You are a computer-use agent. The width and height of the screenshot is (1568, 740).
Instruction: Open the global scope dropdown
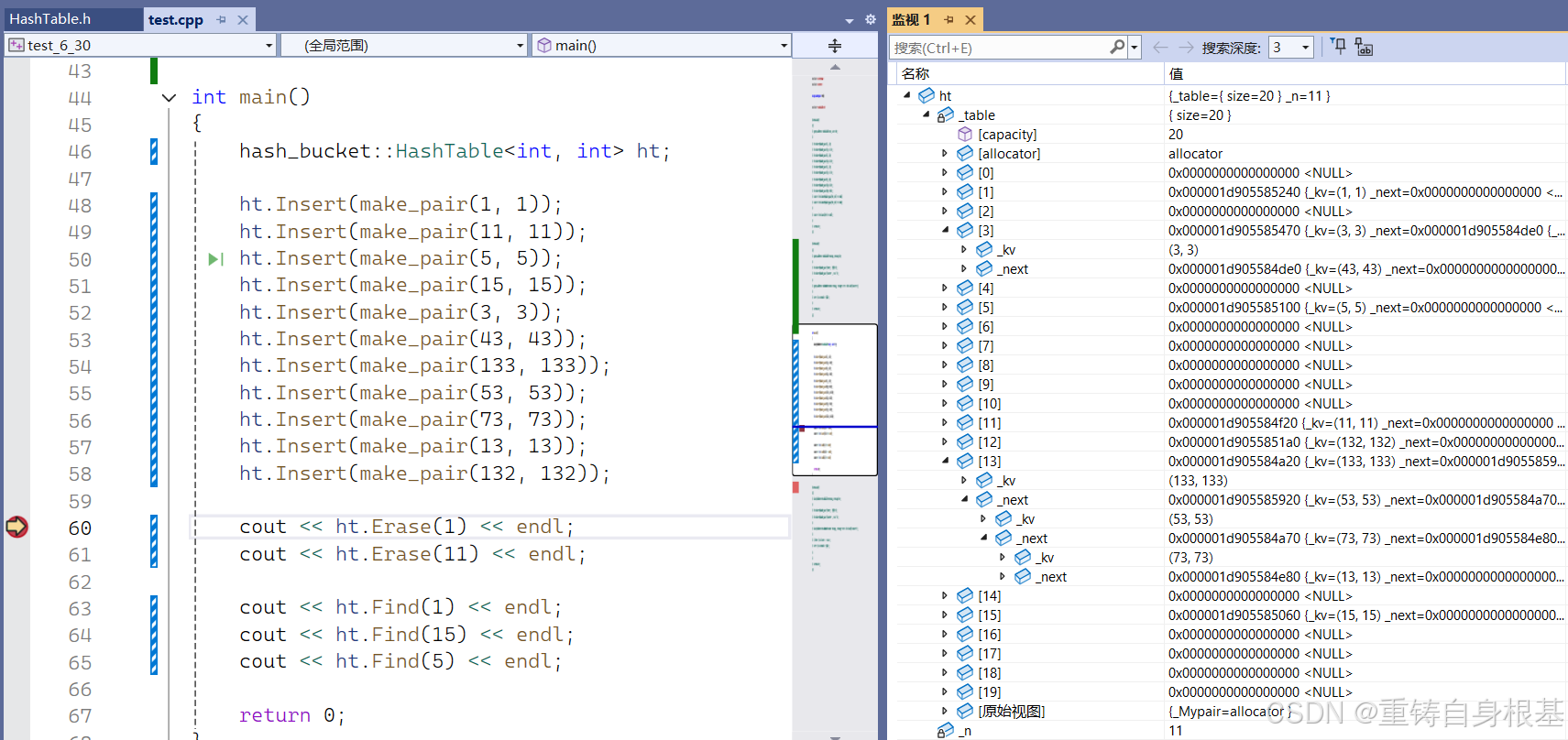coord(404,45)
